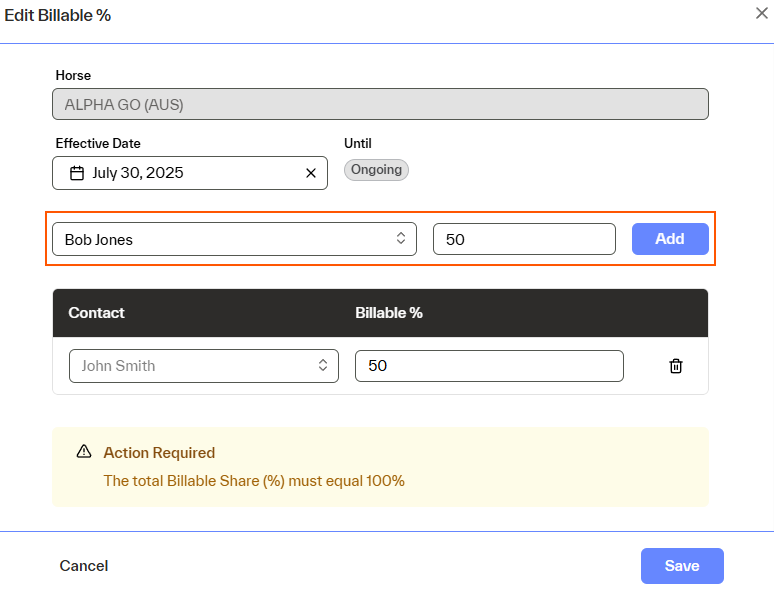Click the calendar icon in Effective Date

tap(76, 173)
